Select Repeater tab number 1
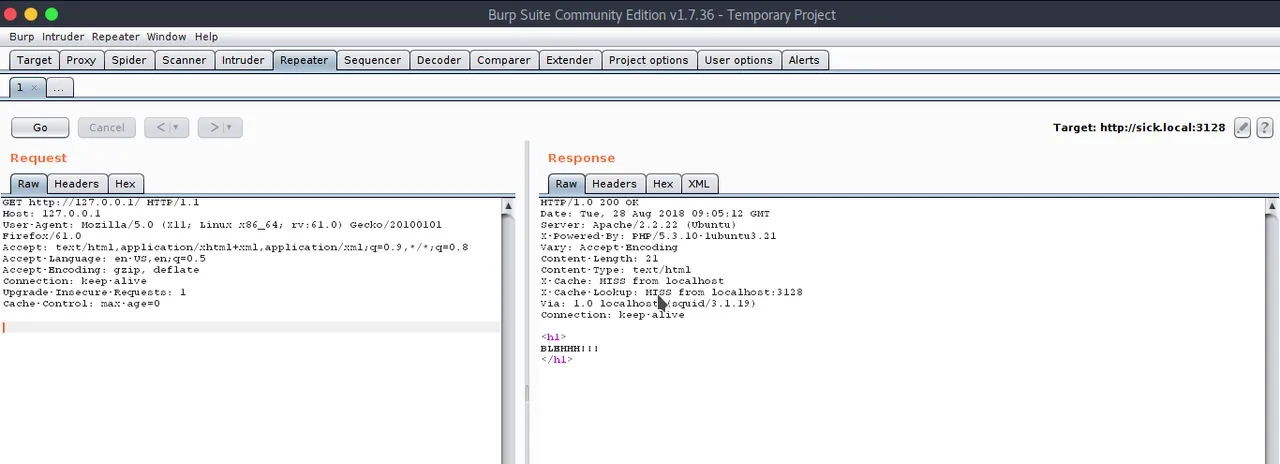1280x464 pixels. [x=19, y=88]
